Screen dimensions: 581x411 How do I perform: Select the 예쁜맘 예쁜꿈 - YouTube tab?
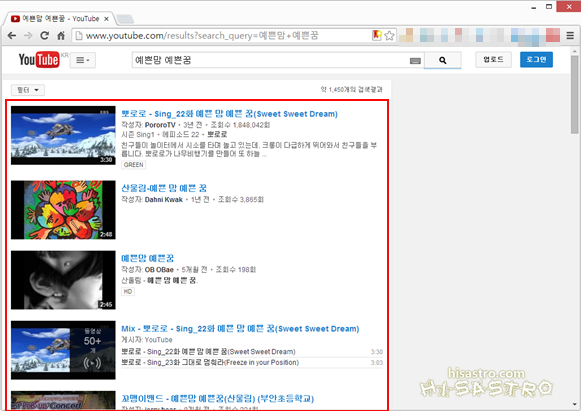59,19
